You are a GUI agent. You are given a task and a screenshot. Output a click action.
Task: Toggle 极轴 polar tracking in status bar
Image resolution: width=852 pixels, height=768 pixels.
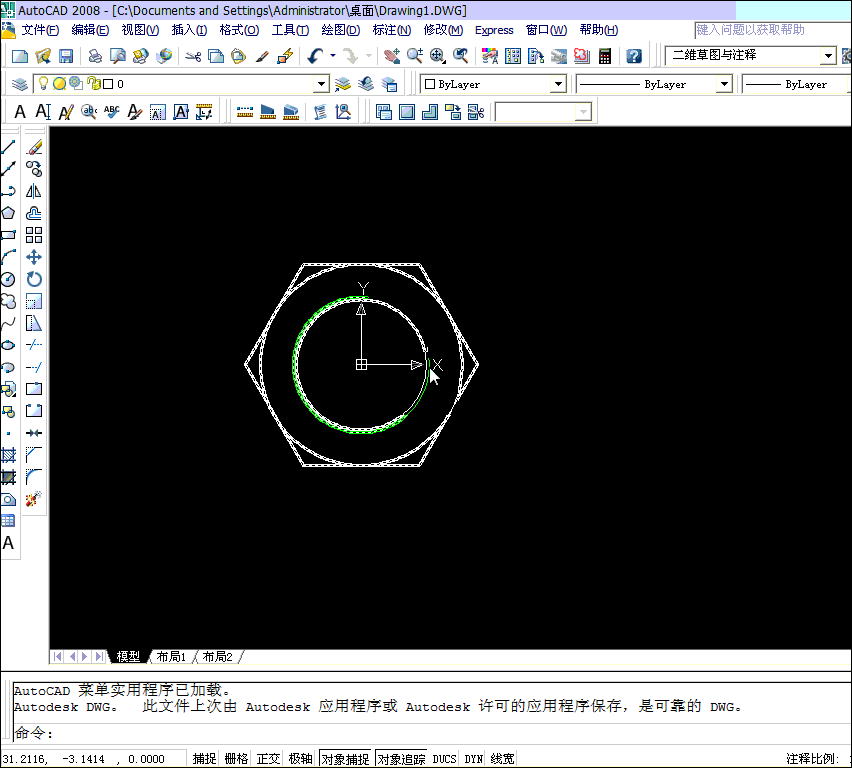pyautogui.click(x=300, y=758)
